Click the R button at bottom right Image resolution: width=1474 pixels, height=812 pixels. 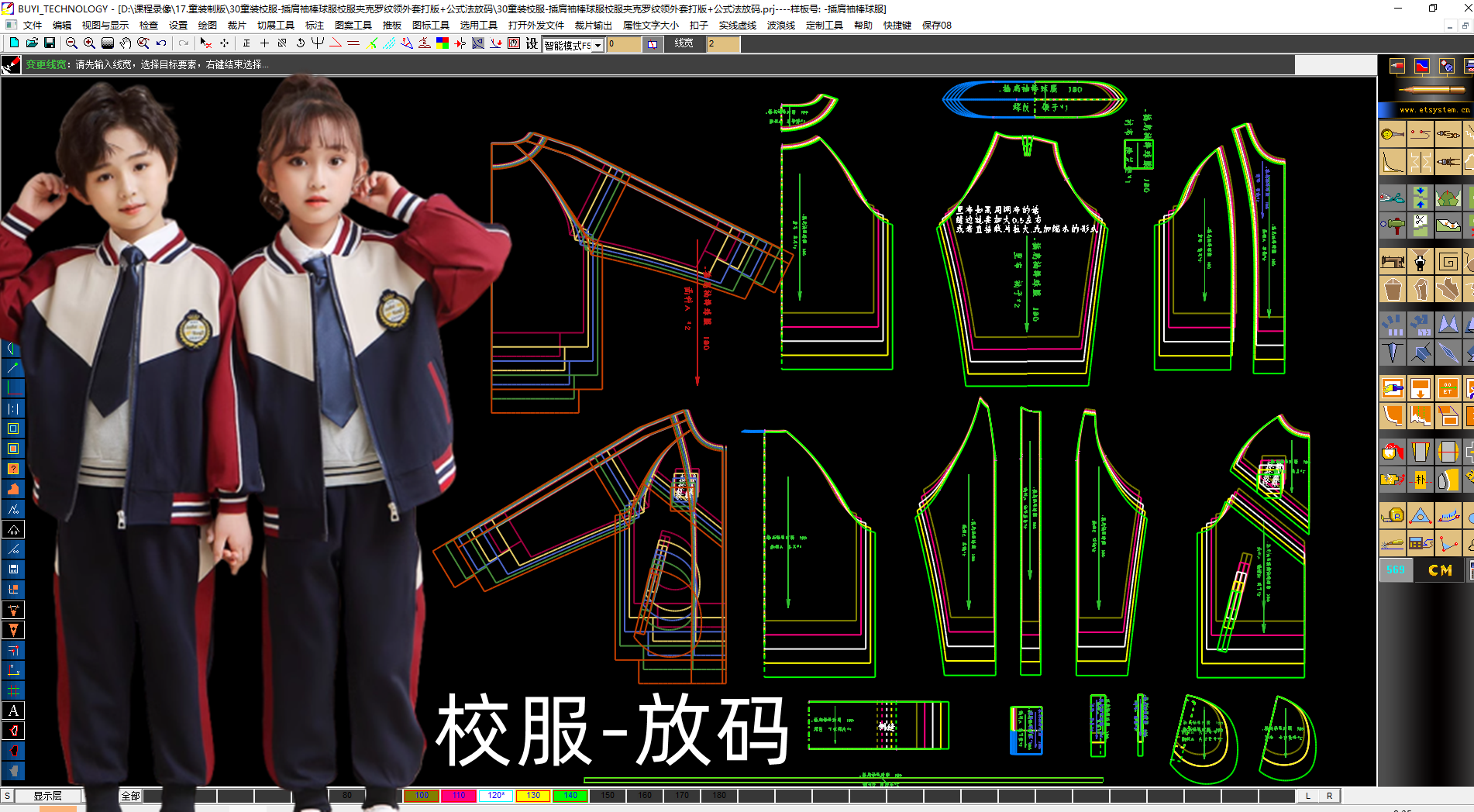1329,796
